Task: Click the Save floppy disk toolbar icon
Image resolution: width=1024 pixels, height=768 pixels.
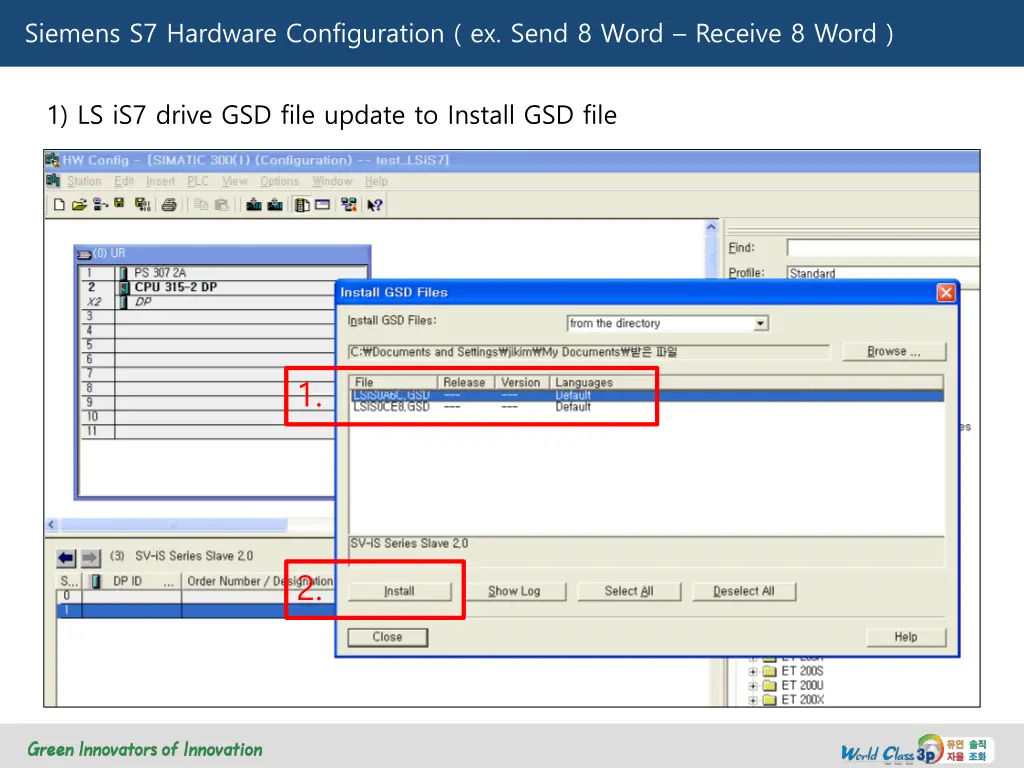Action: 120,204
